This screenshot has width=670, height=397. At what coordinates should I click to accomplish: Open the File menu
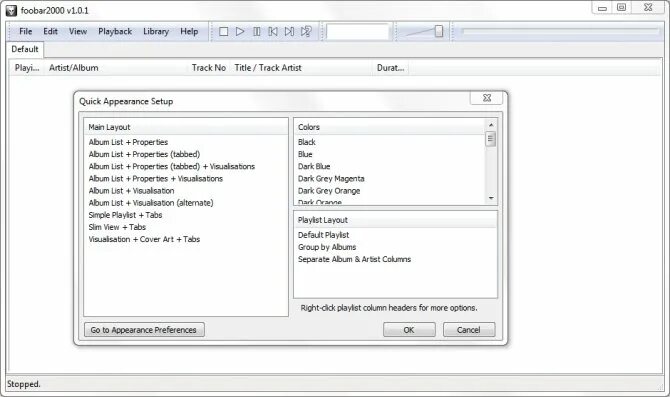pyautogui.click(x=26, y=31)
